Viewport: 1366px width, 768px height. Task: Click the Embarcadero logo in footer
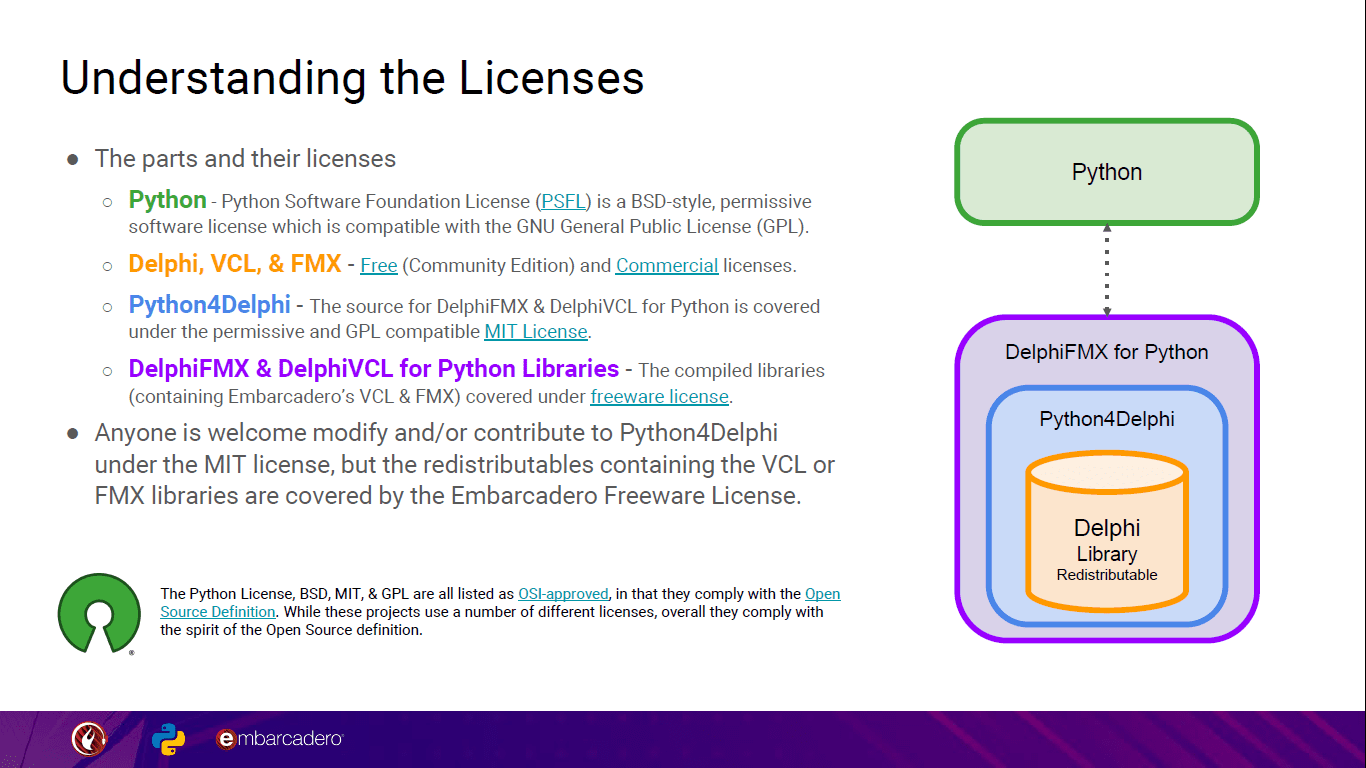280,739
